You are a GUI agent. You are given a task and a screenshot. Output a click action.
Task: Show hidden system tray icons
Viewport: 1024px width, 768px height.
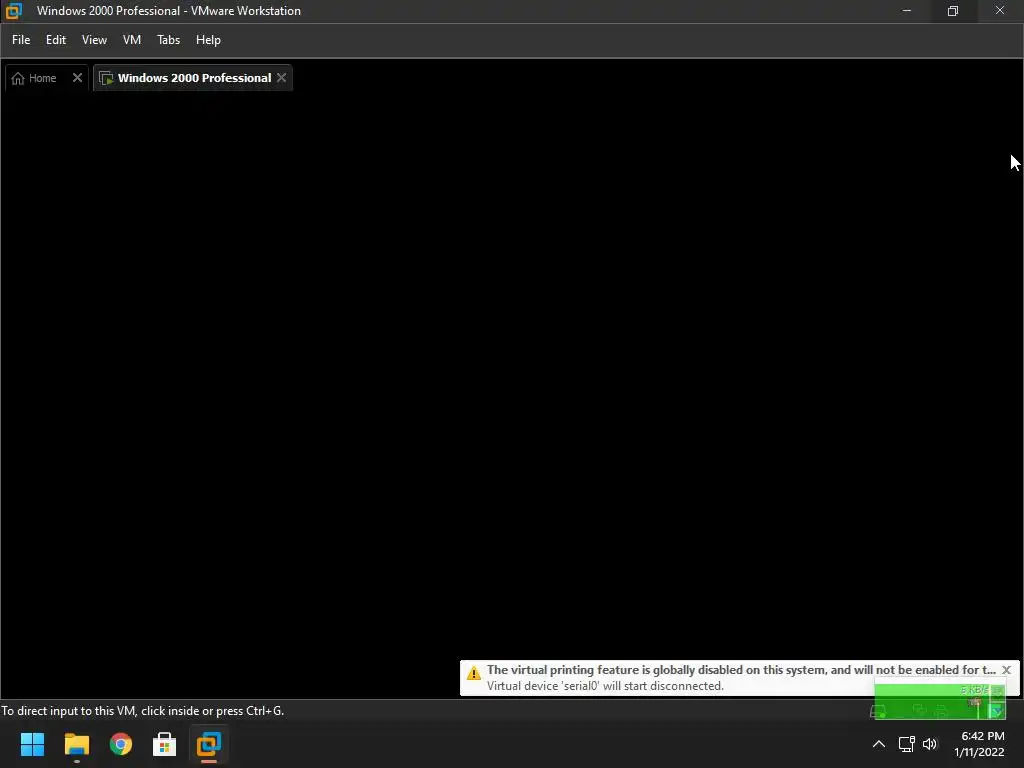[x=879, y=744]
